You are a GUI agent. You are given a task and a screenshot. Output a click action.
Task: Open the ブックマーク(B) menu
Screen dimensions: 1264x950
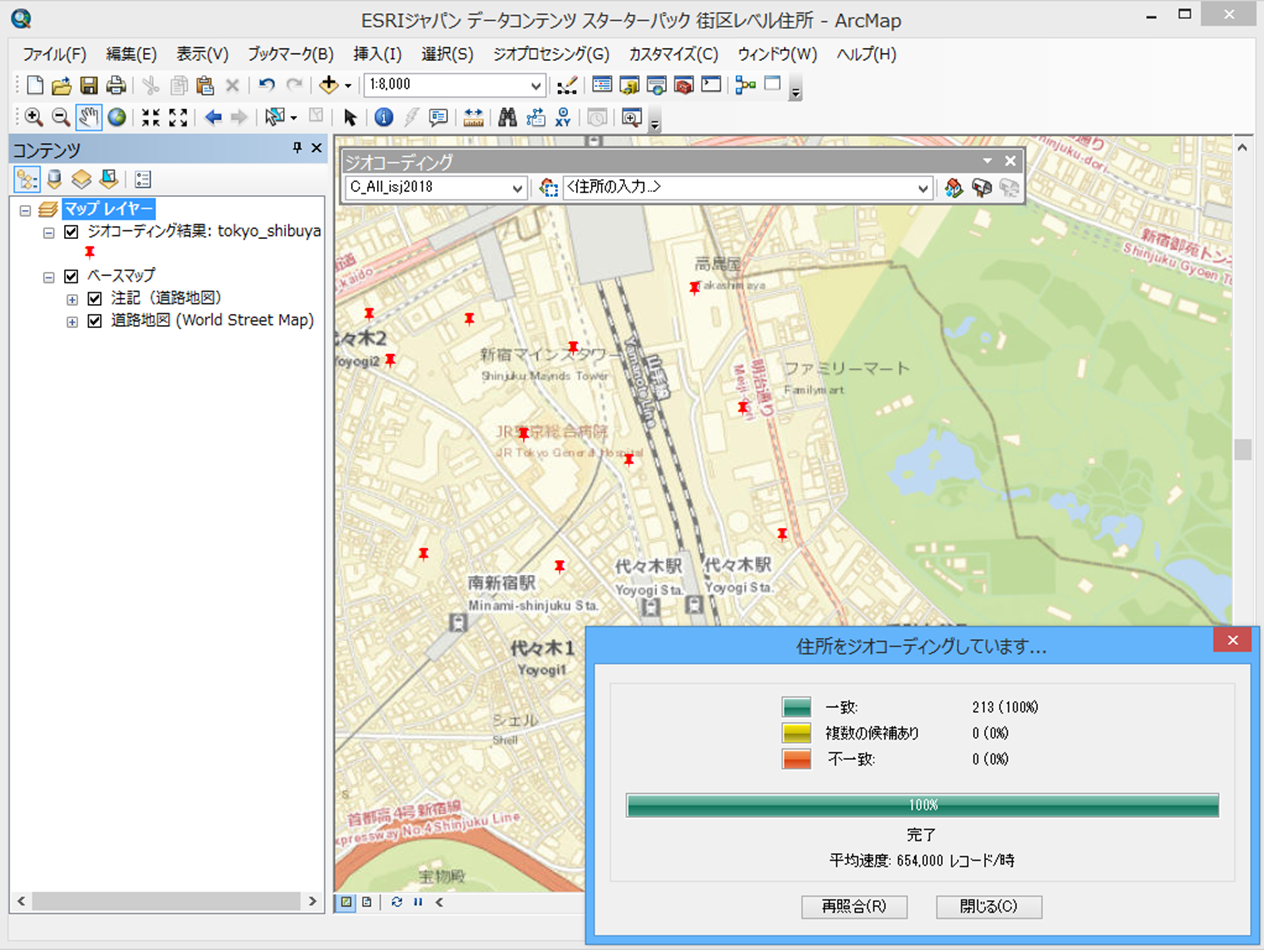(291, 54)
